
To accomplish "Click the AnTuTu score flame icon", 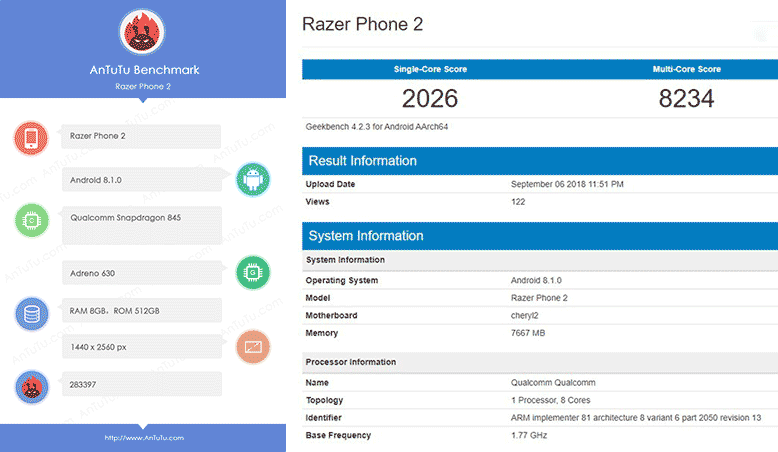I will pyautogui.click(x=32, y=387).
